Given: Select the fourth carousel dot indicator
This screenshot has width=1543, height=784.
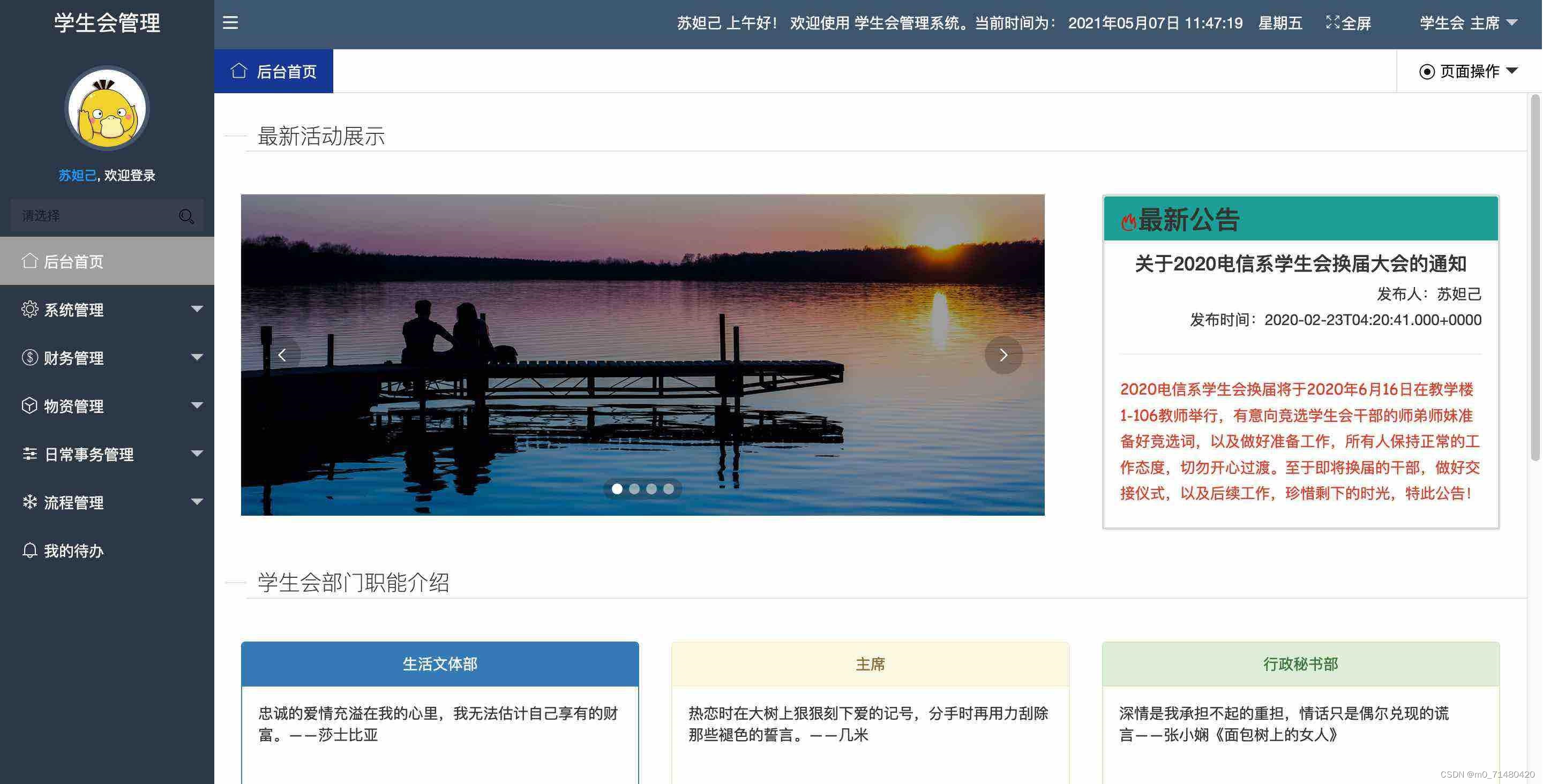Looking at the screenshot, I should point(668,489).
